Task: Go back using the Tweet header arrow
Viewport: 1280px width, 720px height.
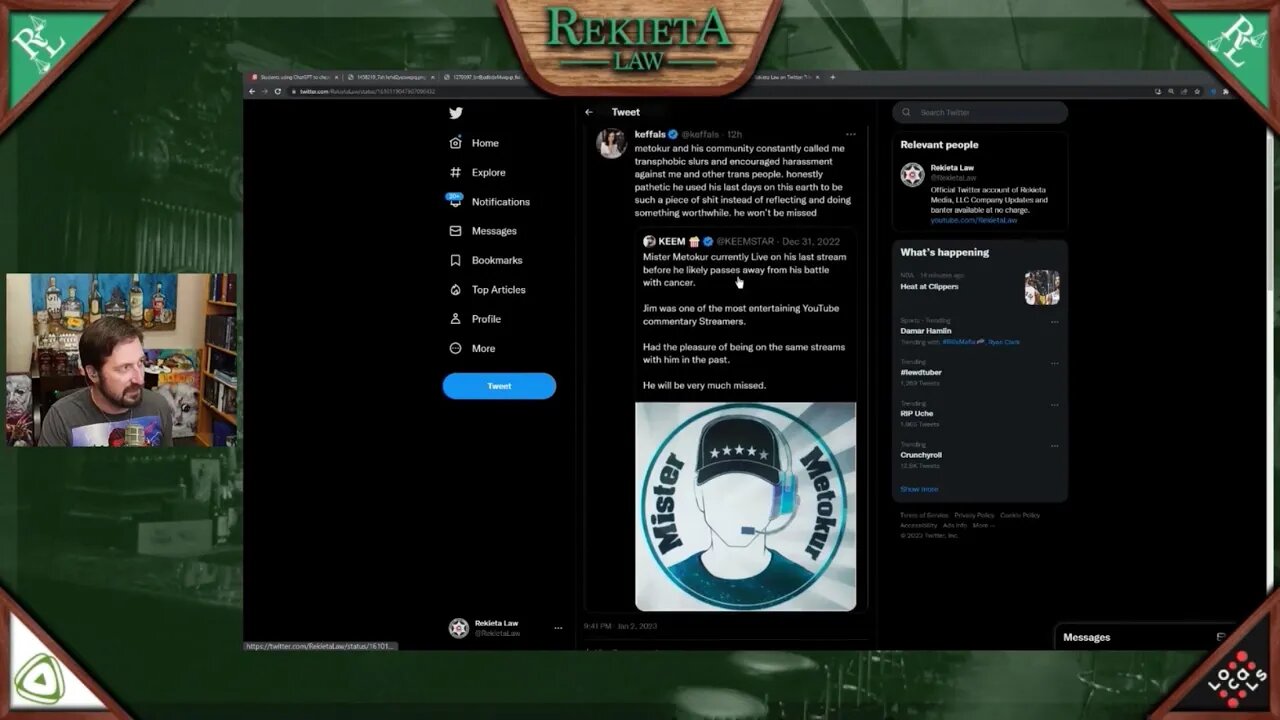Action: (x=589, y=112)
